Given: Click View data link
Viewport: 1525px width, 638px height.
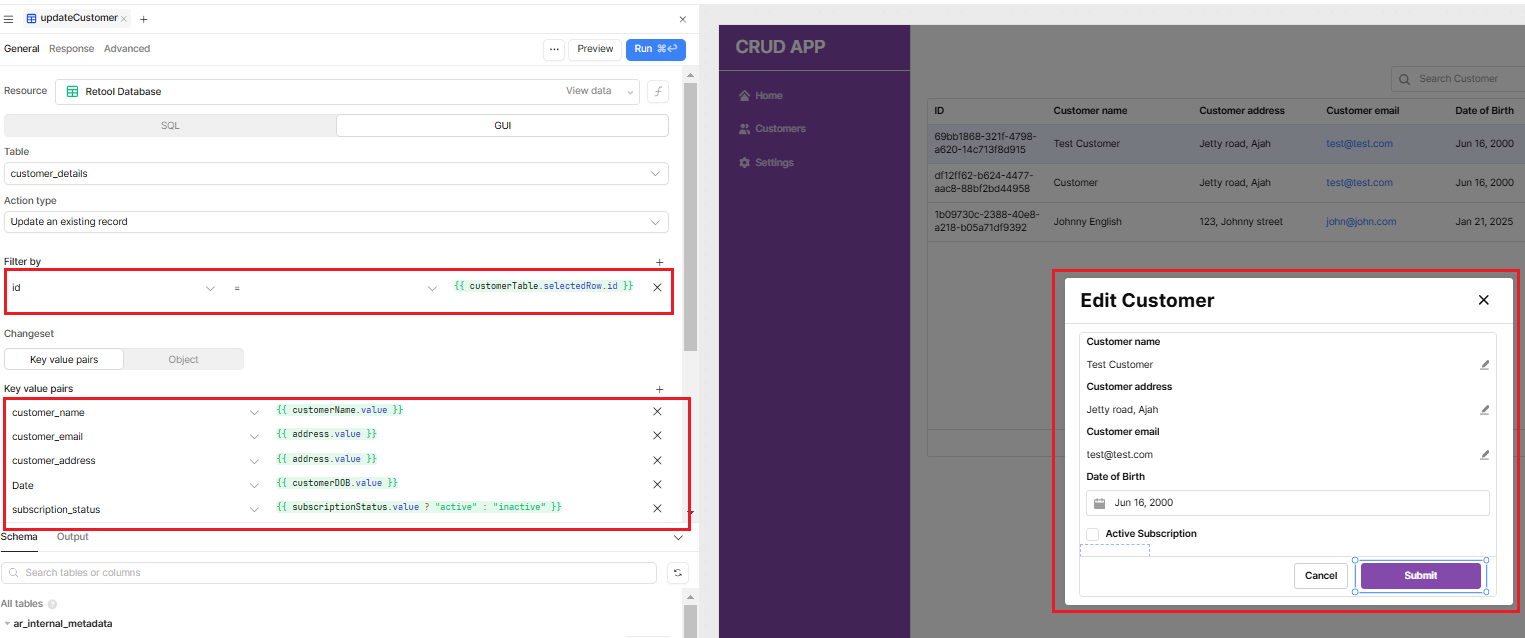Looking at the screenshot, I should click(589, 91).
